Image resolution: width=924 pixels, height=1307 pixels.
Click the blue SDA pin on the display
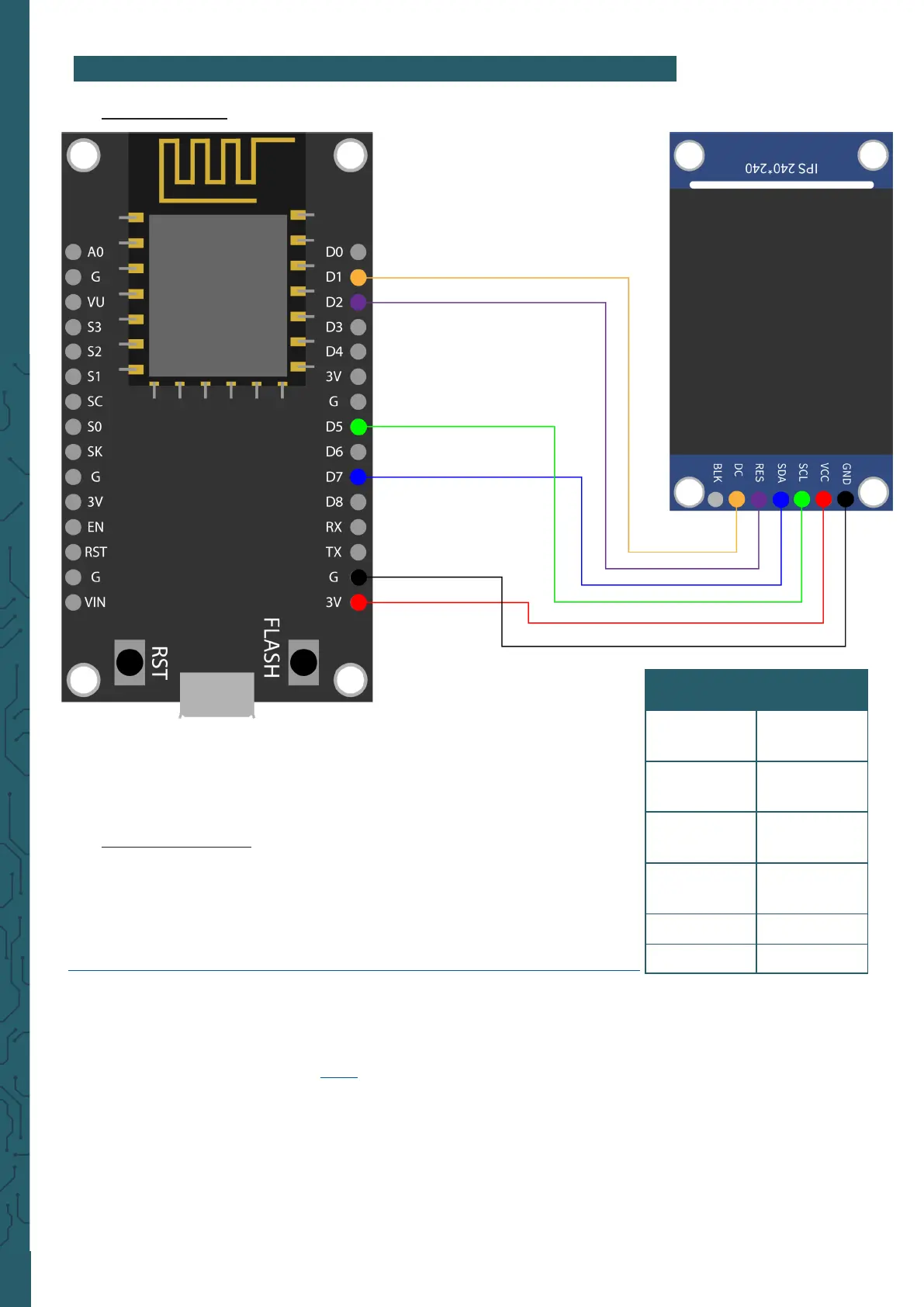[x=780, y=500]
